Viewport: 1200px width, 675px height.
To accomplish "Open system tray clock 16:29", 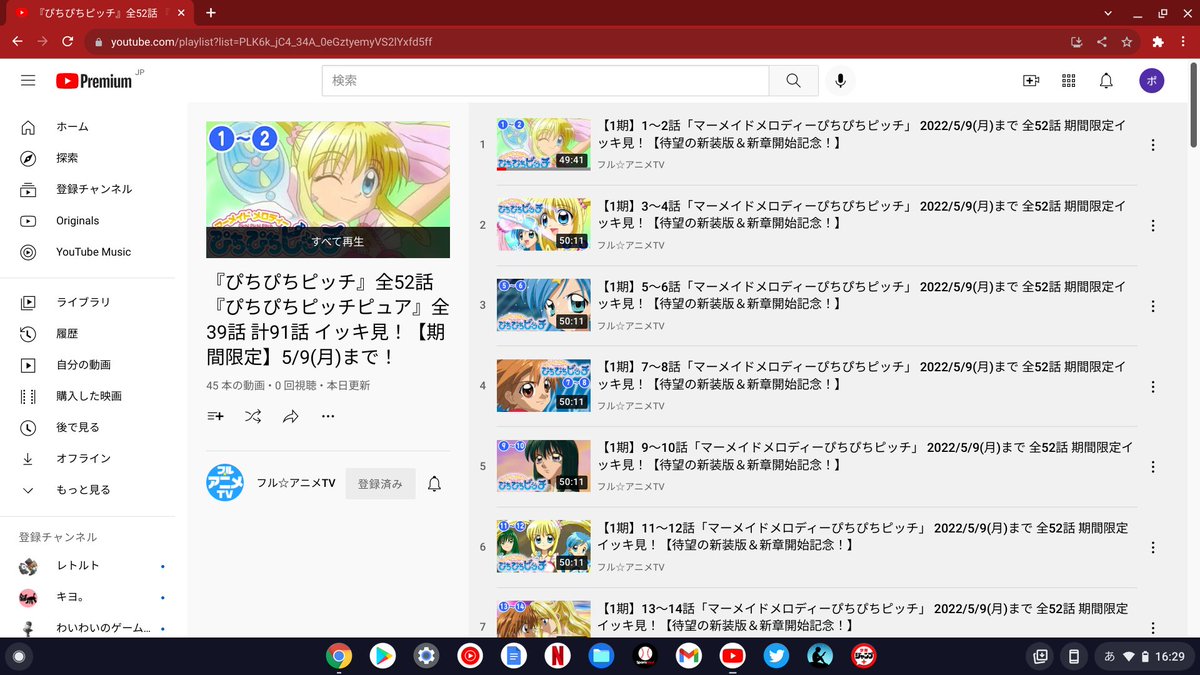I will coord(1168,657).
